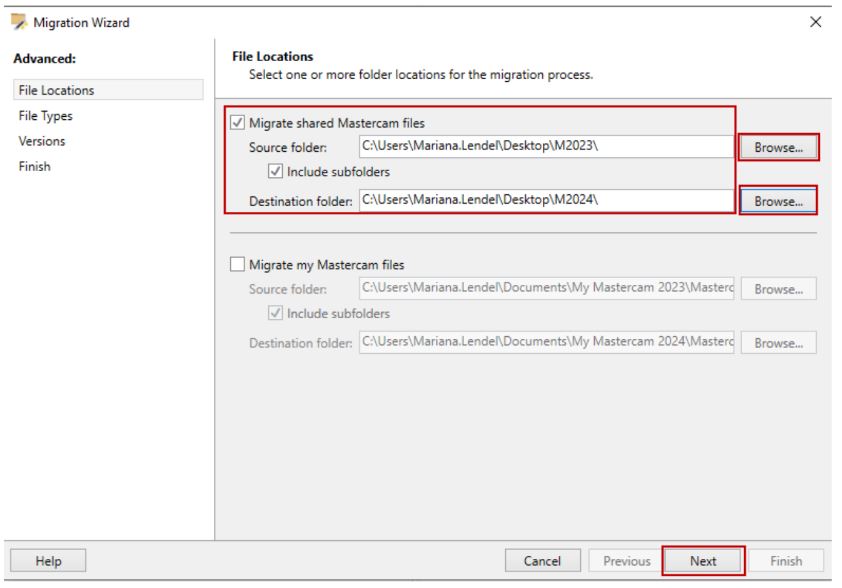Close the Migration Wizard dialog
The height and width of the screenshot is (588, 842).
point(815,22)
